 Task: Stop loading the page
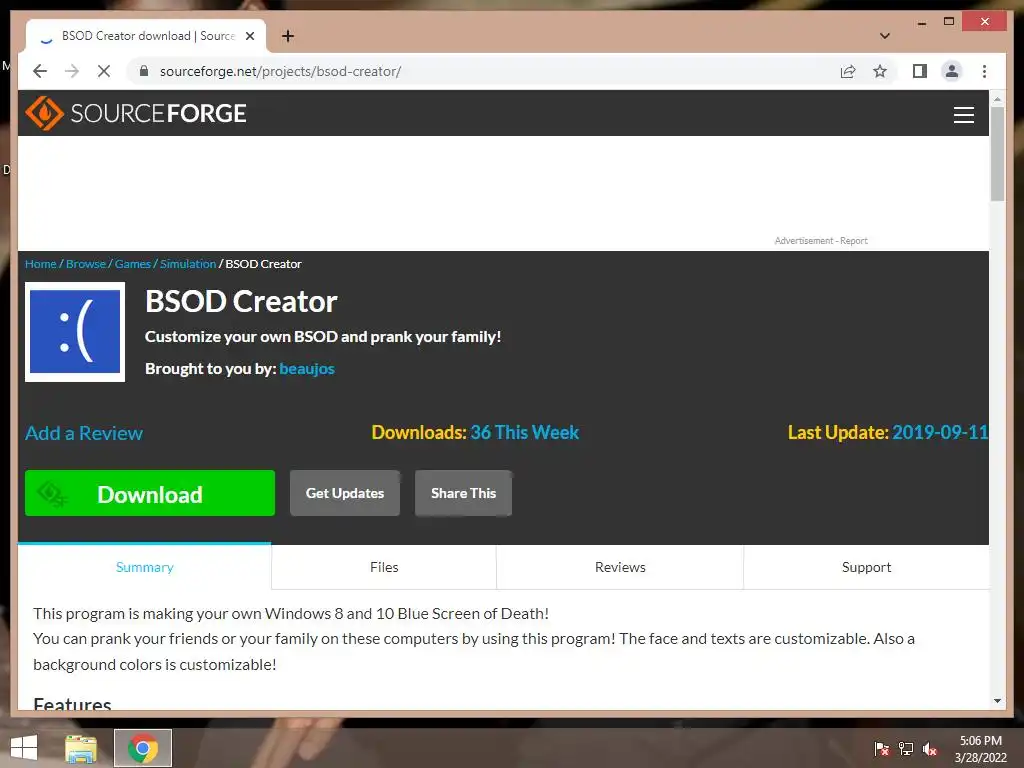tap(104, 71)
